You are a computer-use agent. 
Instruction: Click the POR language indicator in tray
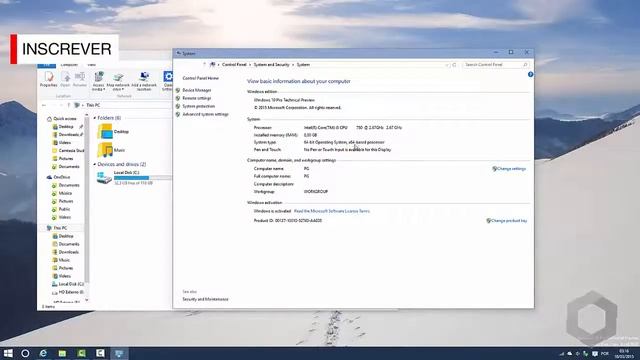(604, 353)
